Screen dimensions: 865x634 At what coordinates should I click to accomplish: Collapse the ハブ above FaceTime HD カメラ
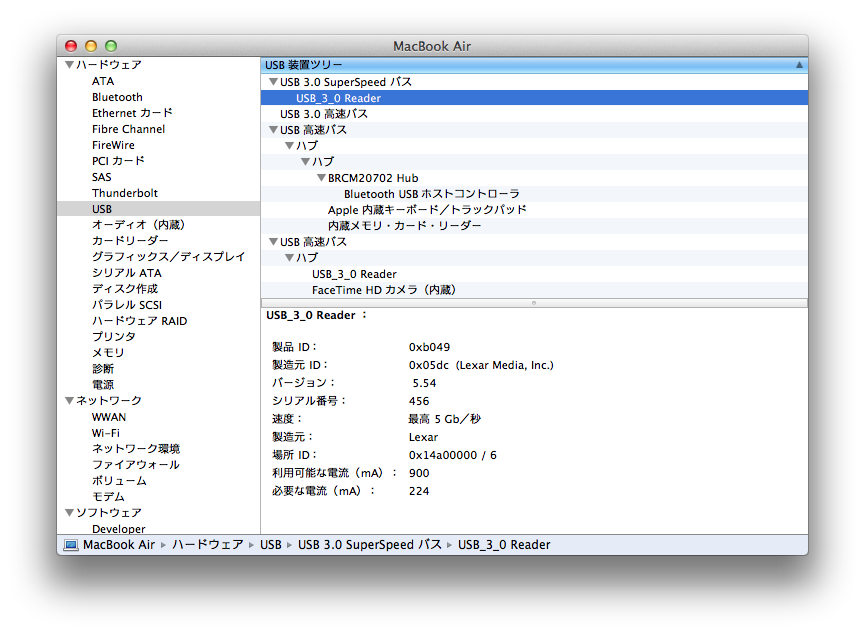(289, 258)
